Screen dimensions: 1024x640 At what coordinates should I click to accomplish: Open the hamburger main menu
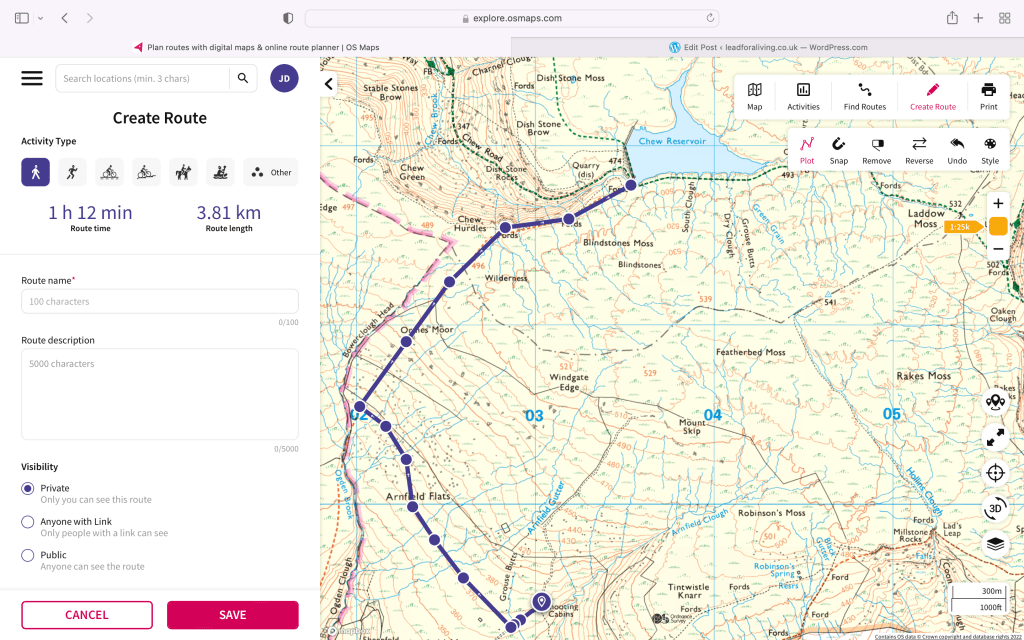coord(32,78)
